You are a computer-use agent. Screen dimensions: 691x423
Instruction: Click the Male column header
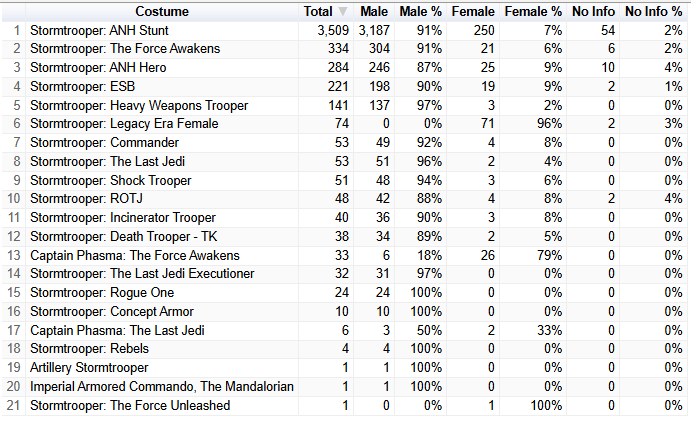point(374,11)
